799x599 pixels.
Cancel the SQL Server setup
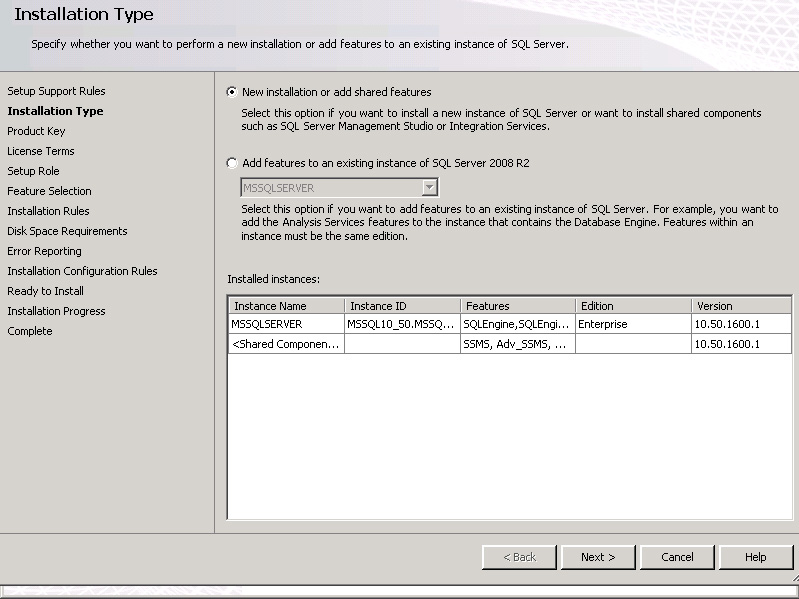tap(677, 557)
